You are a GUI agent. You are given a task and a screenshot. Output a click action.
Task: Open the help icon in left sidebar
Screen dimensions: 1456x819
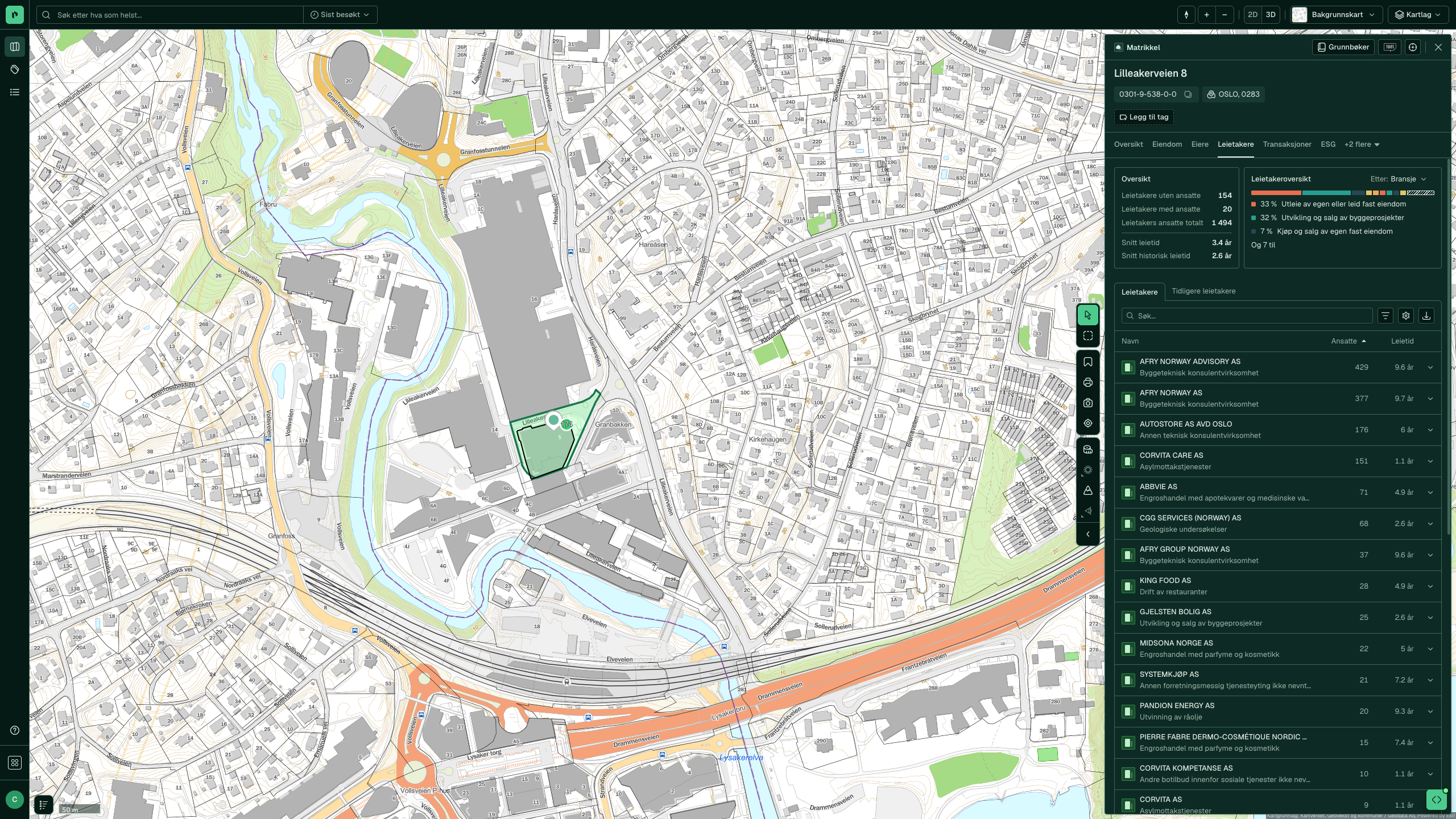coord(15,730)
